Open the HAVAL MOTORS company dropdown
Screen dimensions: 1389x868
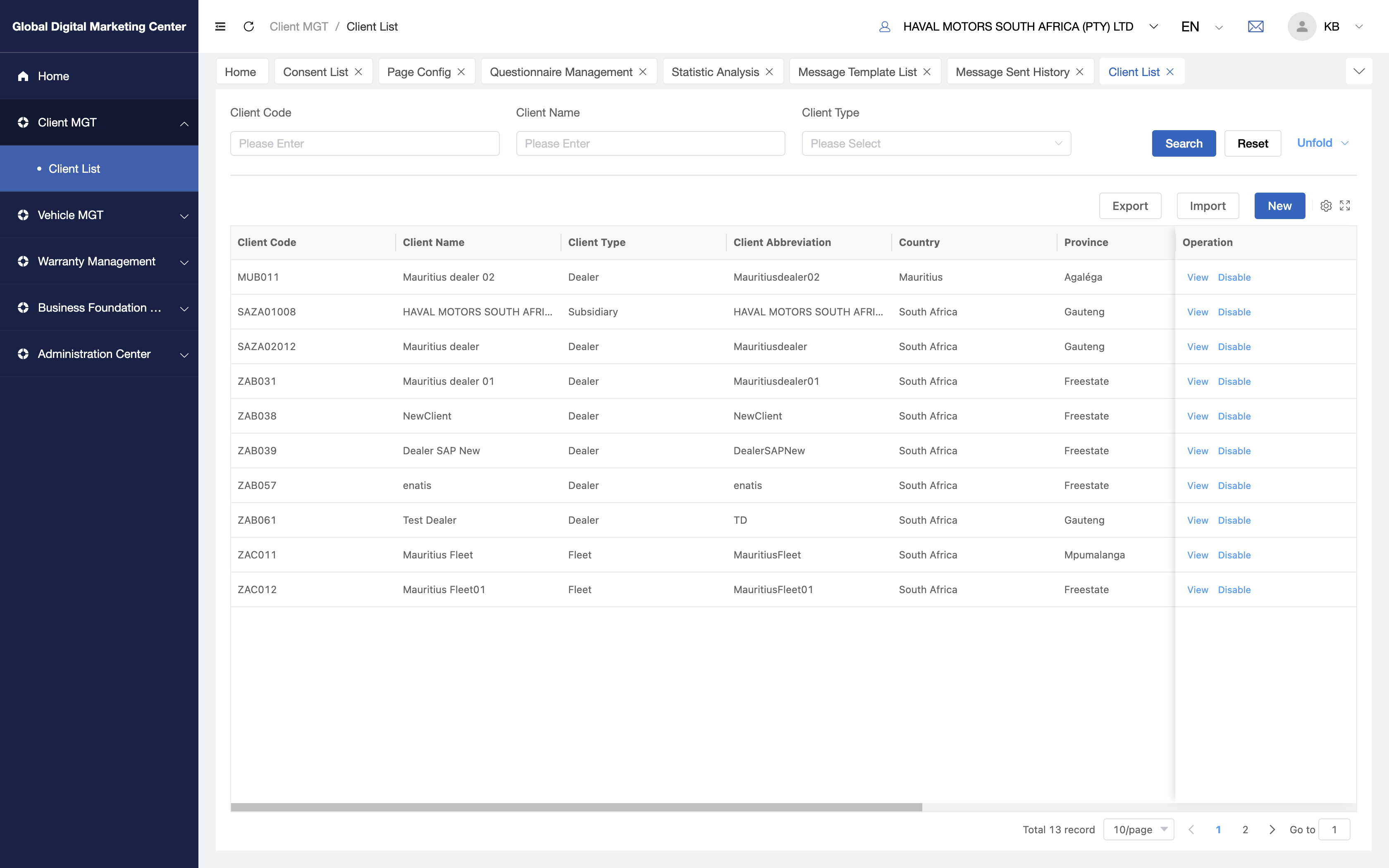(1030, 26)
